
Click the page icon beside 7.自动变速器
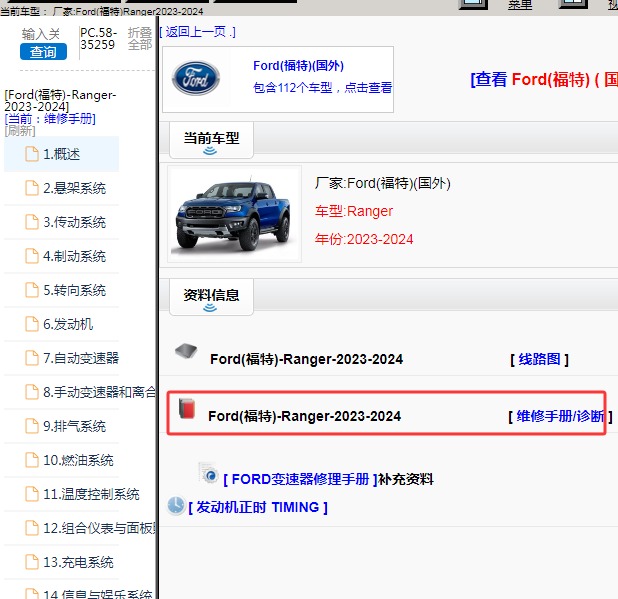pyautogui.click(x=32, y=358)
